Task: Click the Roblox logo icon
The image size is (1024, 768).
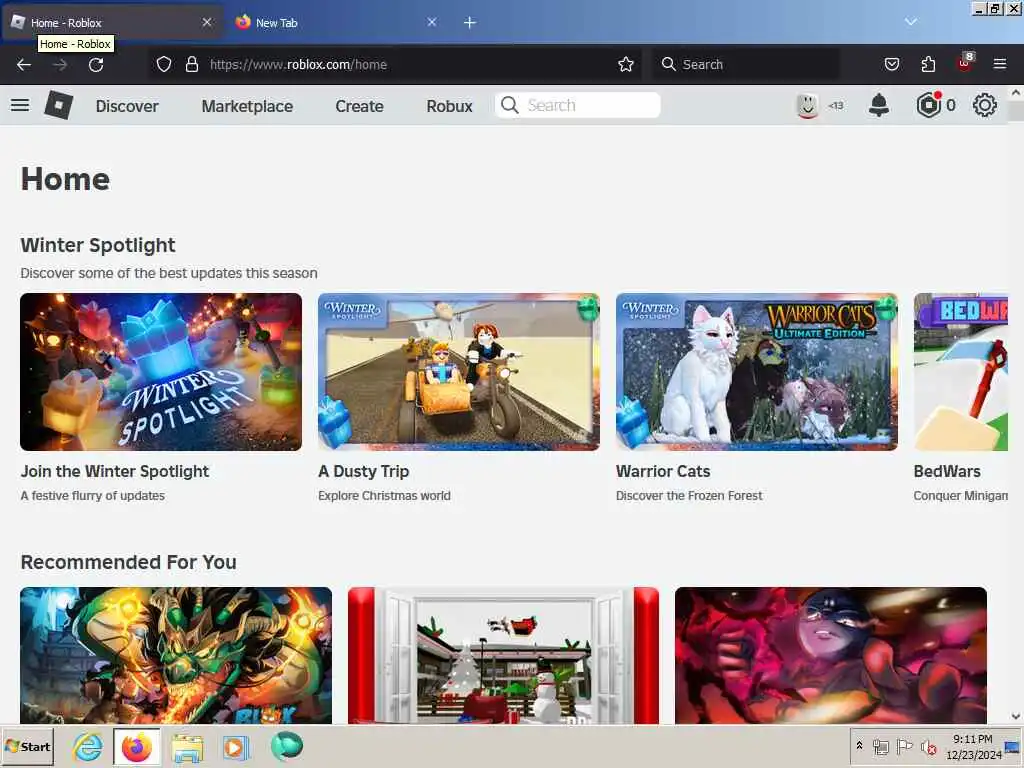Action: [x=58, y=105]
